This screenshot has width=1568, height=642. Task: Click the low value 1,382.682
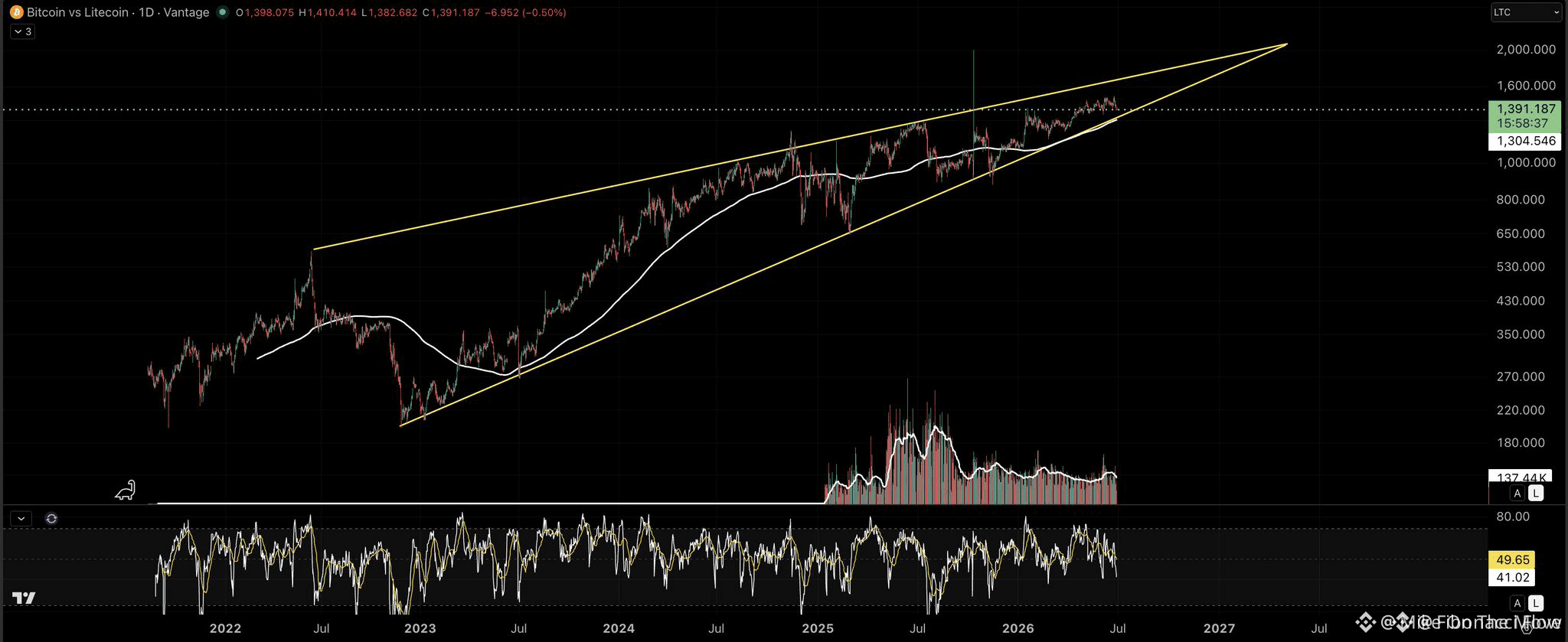(x=393, y=13)
